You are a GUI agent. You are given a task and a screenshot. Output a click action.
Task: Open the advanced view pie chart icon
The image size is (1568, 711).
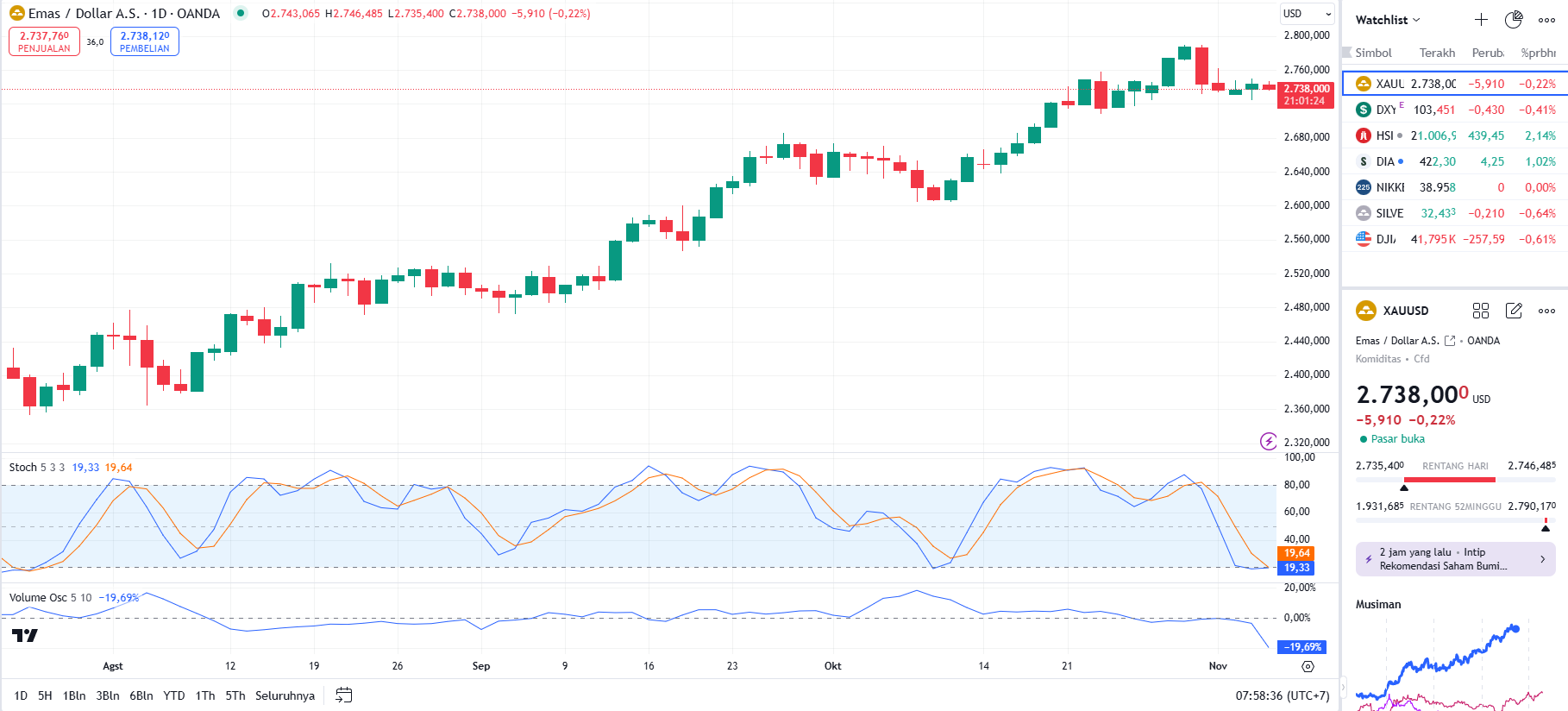1514,20
